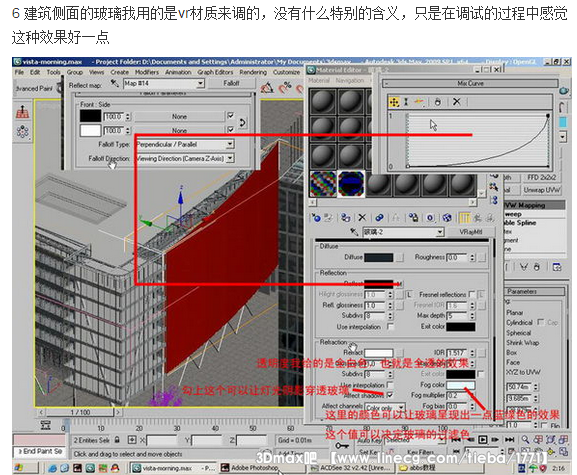
Task: Click the white Side color swatch
Action: 90,130
